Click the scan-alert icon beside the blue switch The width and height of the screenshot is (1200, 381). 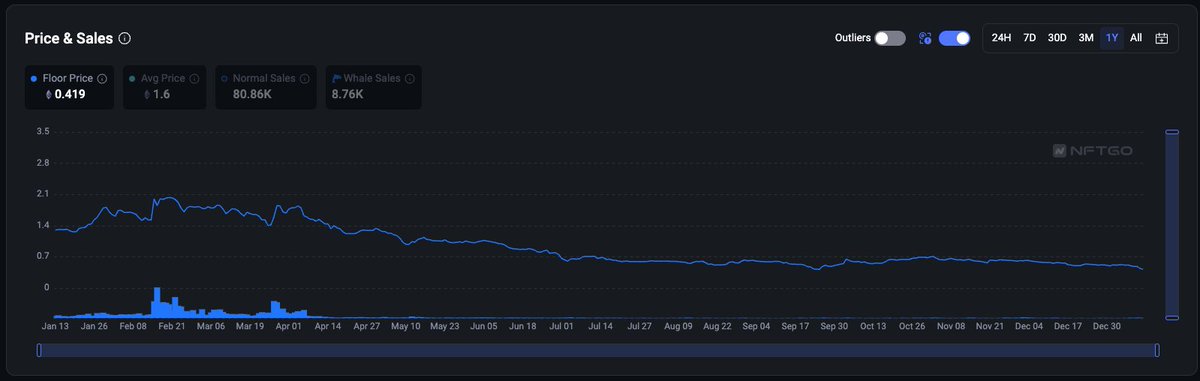pos(925,38)
